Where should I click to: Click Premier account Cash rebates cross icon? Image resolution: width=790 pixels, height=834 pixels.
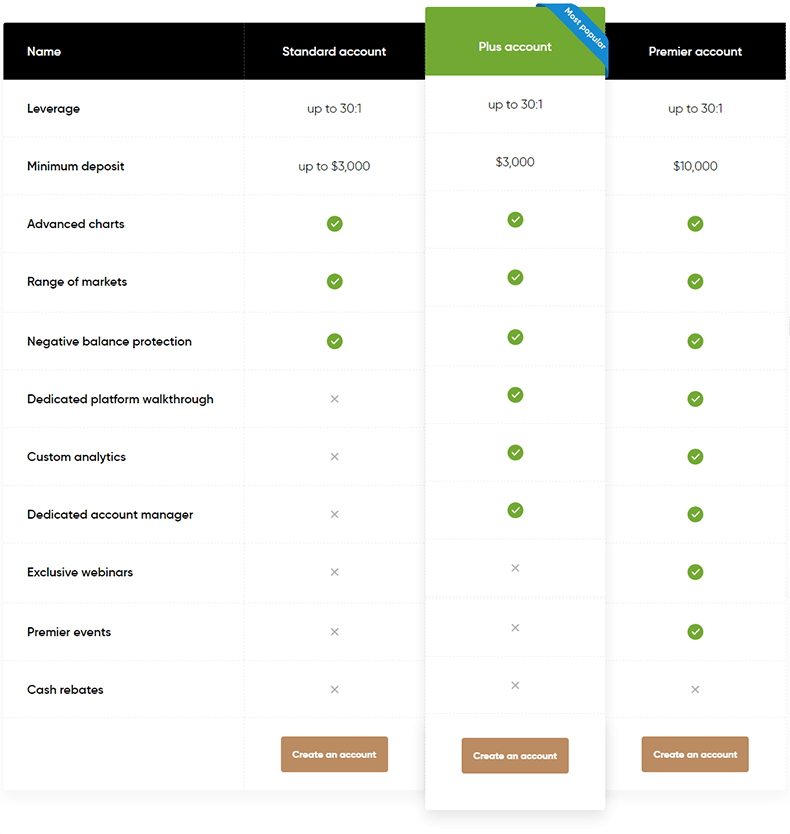click(695, 690)
